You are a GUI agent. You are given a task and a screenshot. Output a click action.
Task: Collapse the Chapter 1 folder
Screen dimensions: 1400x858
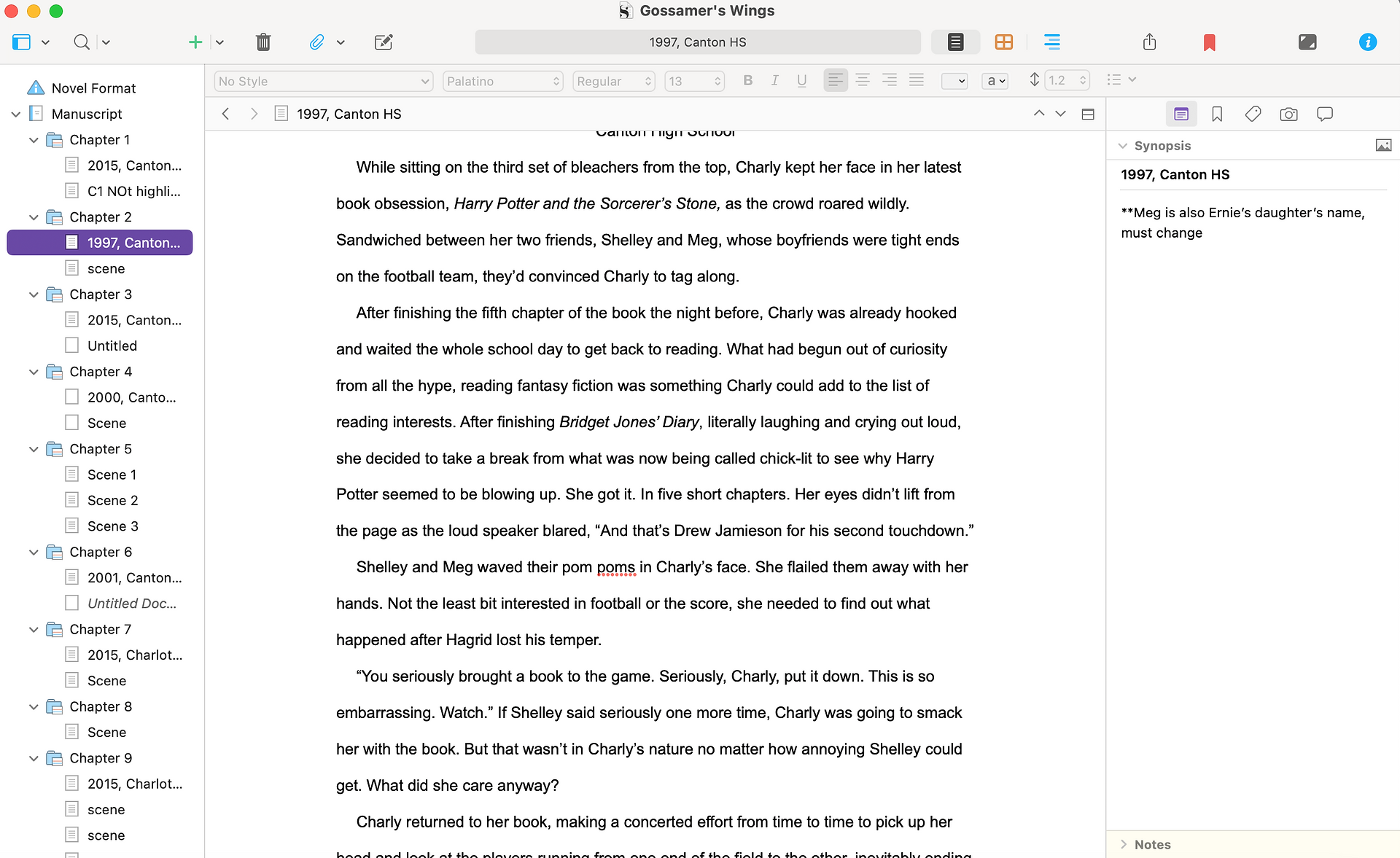pos(34,140)
